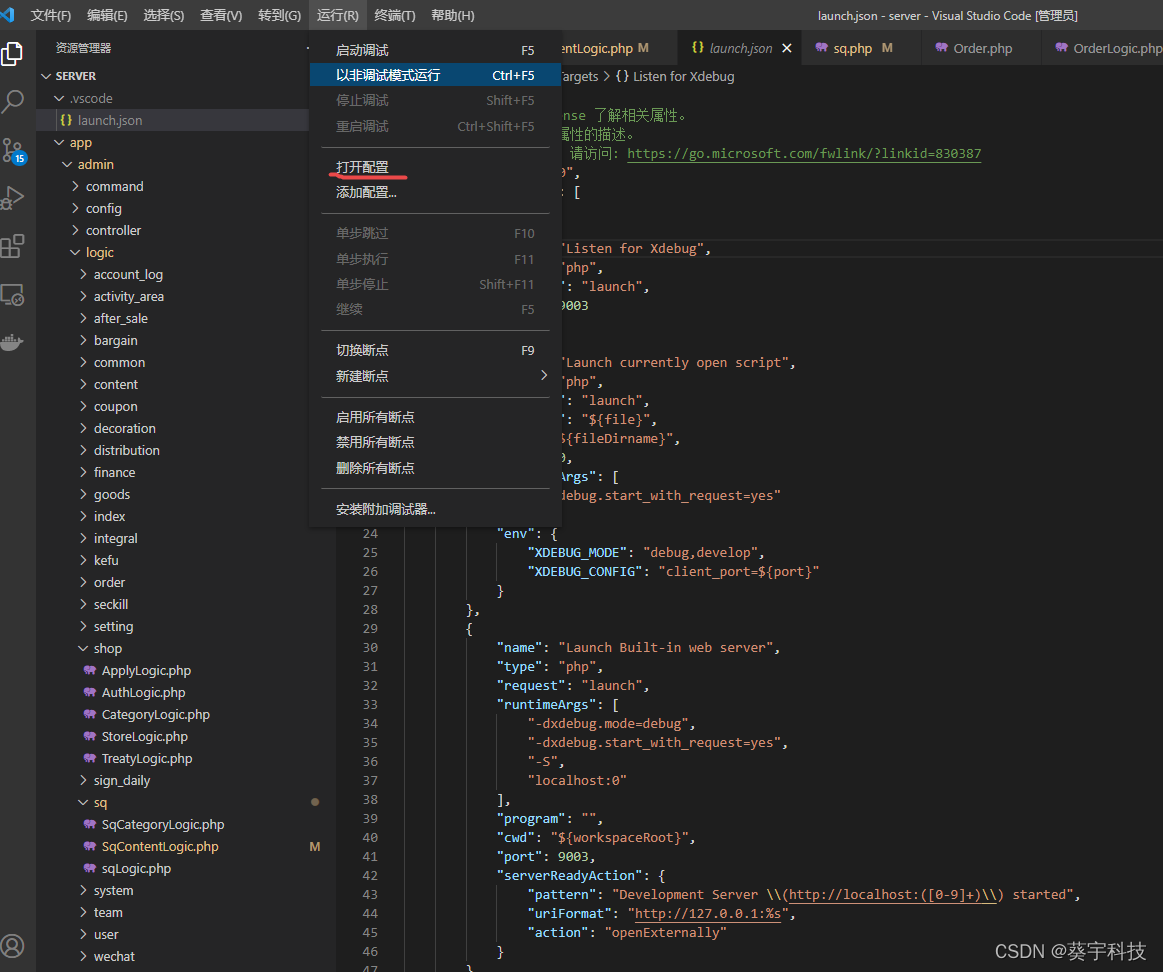This screenshot has width=1163, height=972.
Task: Open the Accounts icon in activity bar
Action: (x=13, y=946)
